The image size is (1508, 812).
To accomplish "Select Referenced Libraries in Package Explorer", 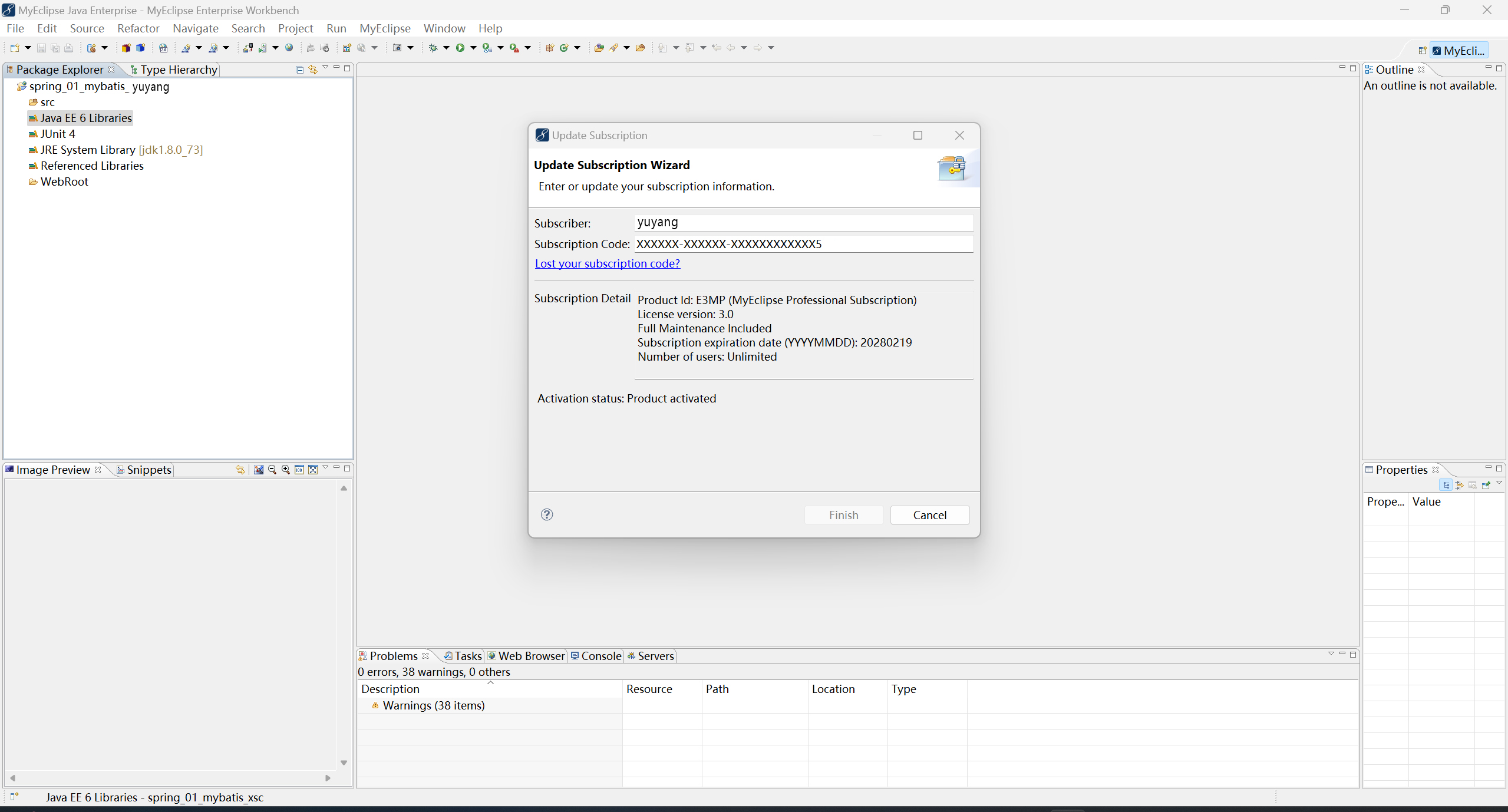I will (86, 166).
